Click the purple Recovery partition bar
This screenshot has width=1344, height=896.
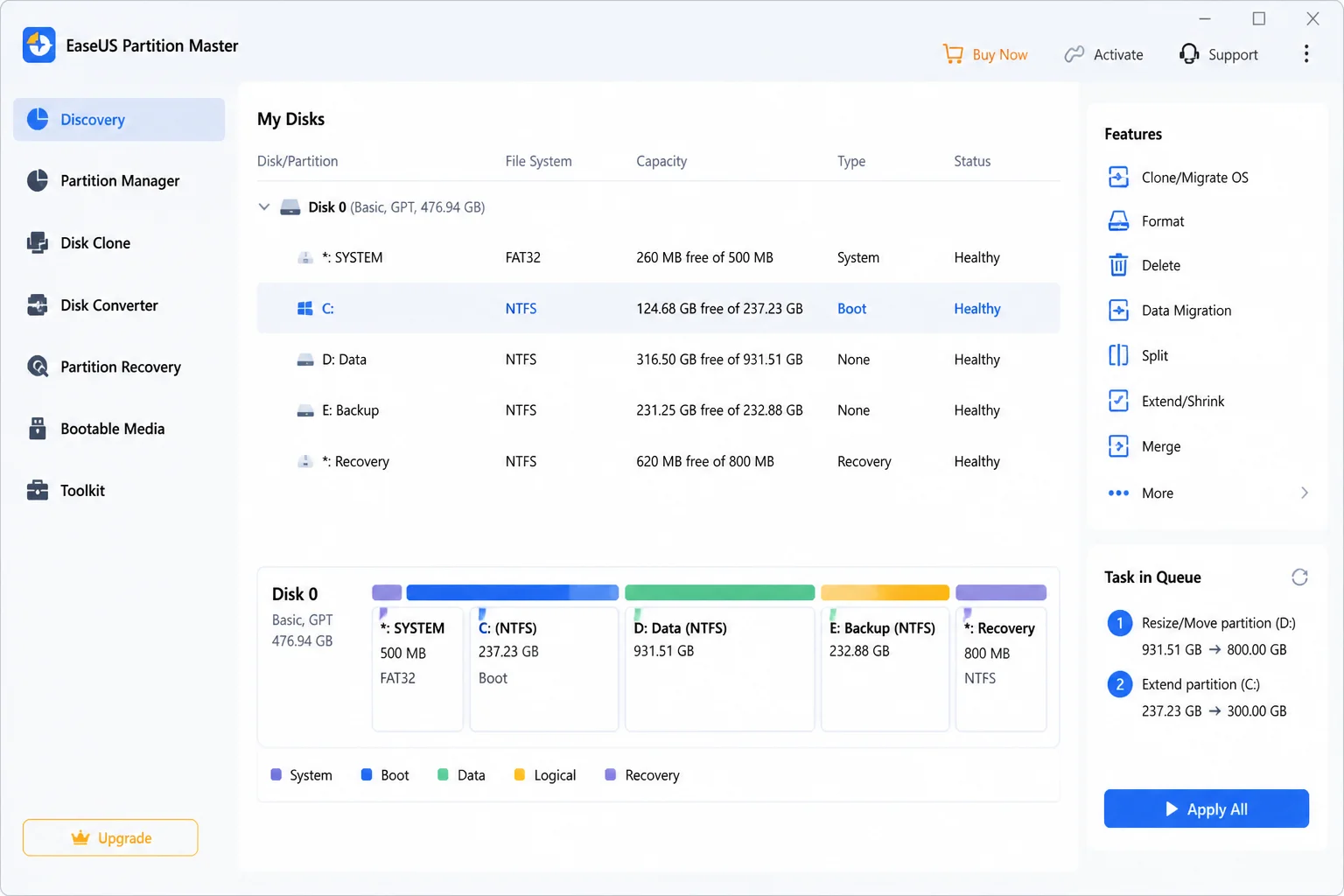1001,592
